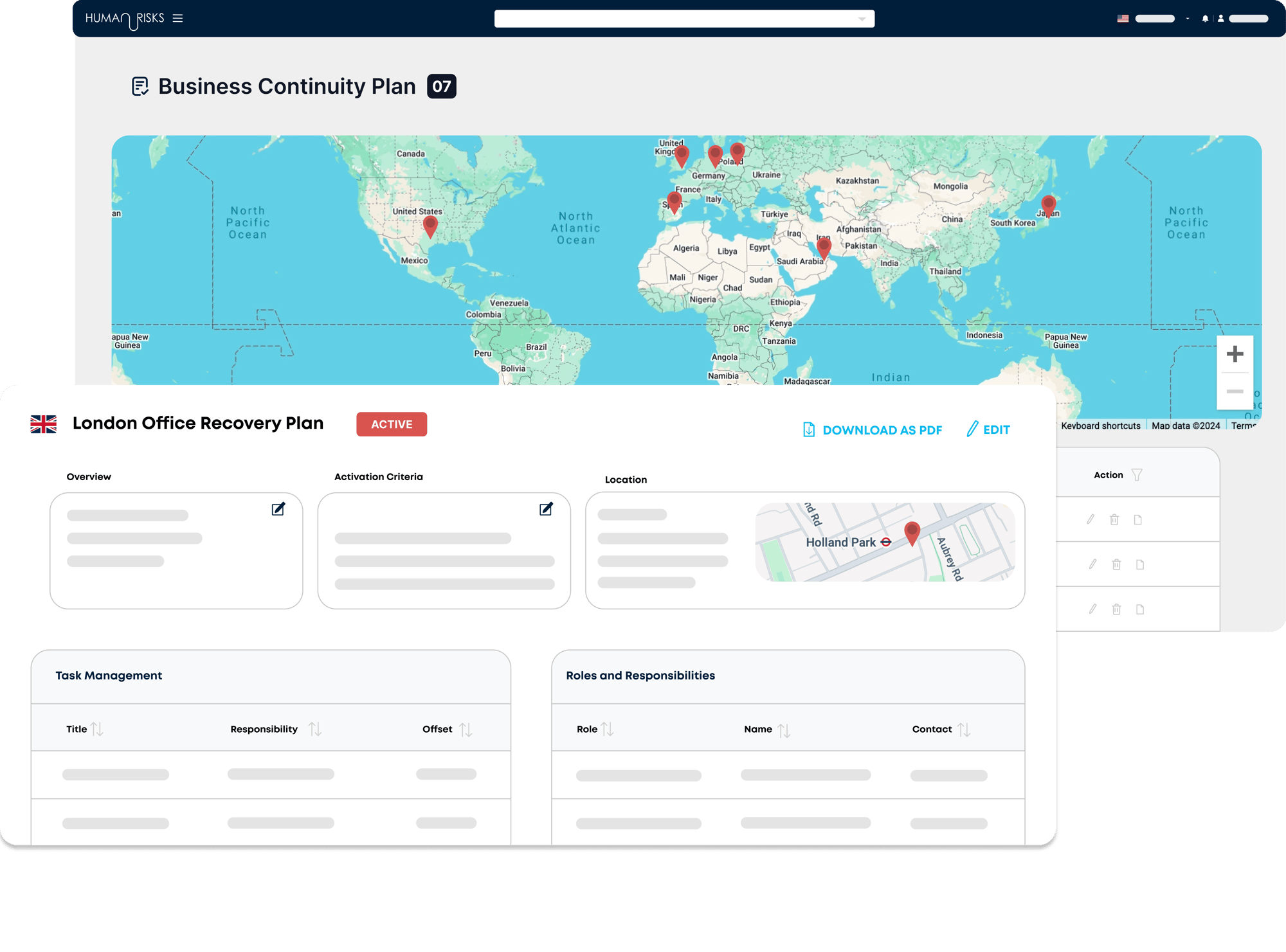Click the Edit plan link
Viewport: 1286px width, 952px height.
click(988, 429)
